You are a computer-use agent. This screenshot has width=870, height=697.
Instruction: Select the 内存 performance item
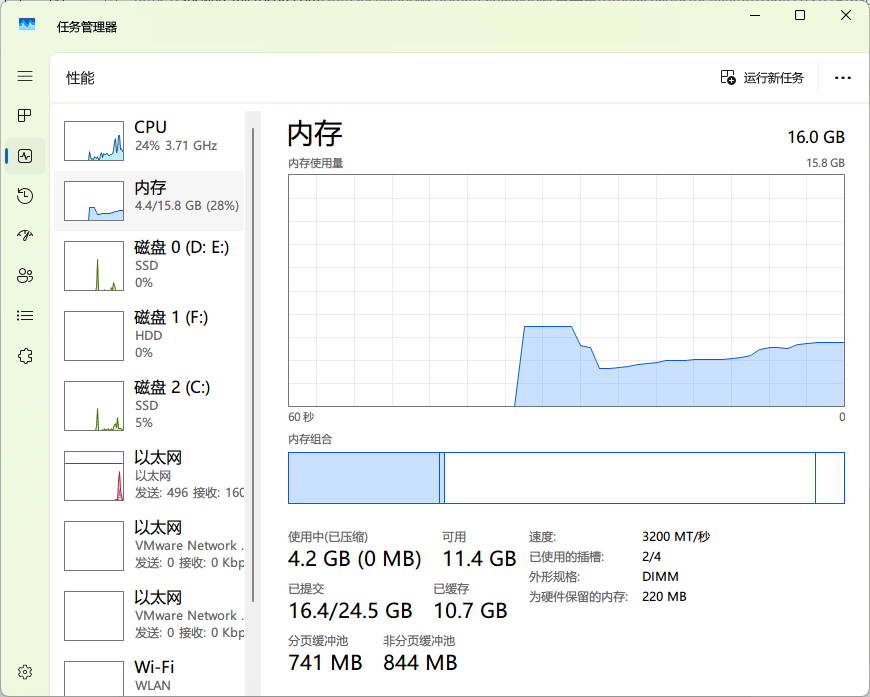149,201
